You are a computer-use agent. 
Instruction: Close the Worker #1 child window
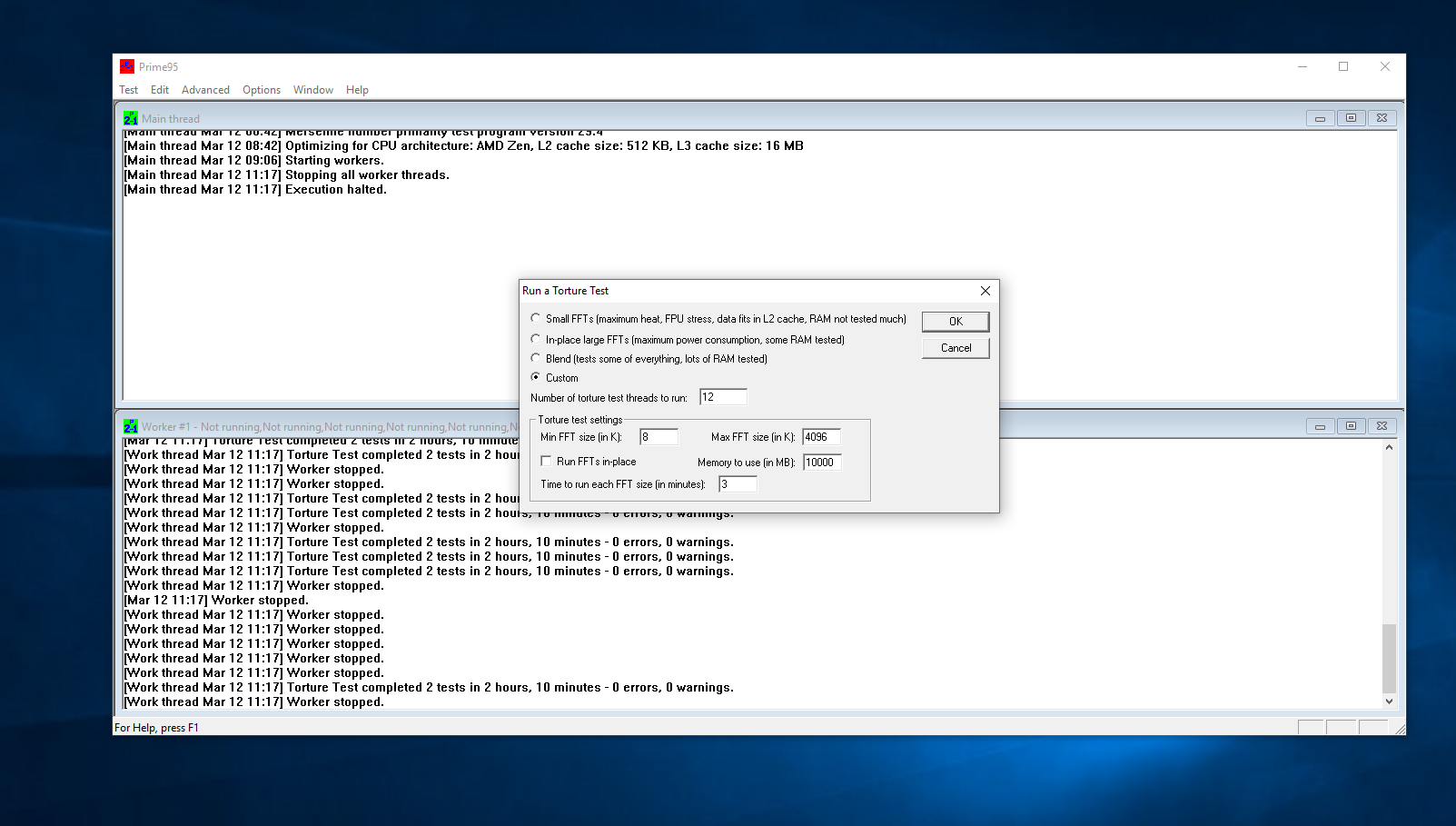[x=1382, y=426]
